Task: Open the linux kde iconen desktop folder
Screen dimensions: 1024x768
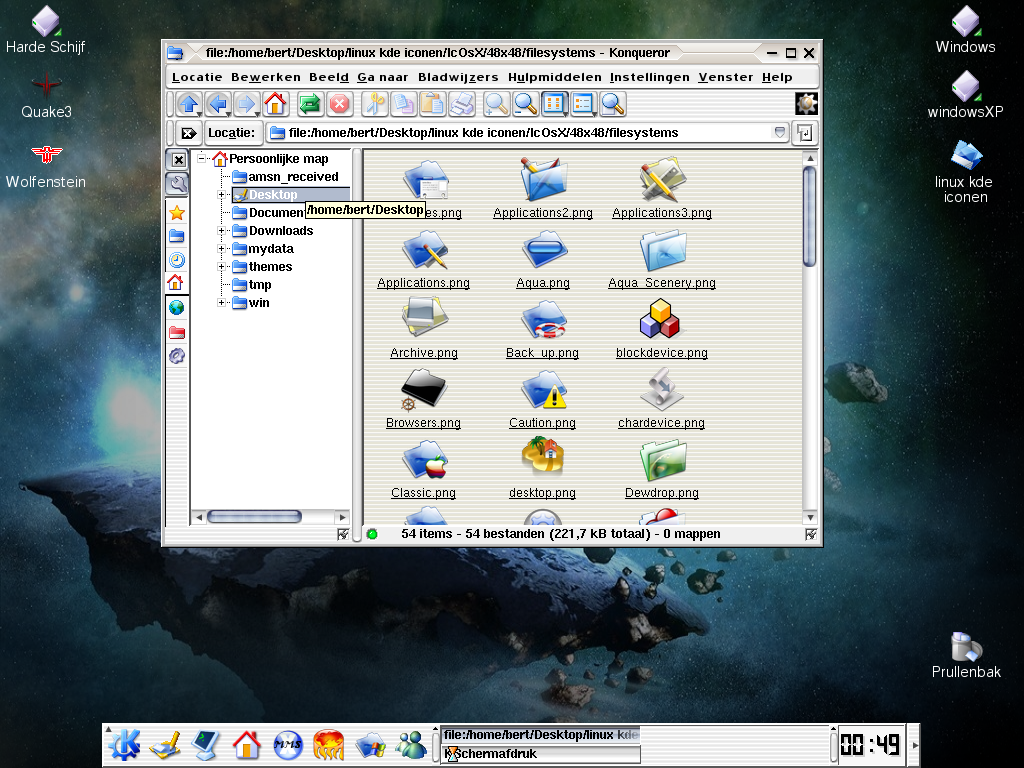Action: click(965, 172)
